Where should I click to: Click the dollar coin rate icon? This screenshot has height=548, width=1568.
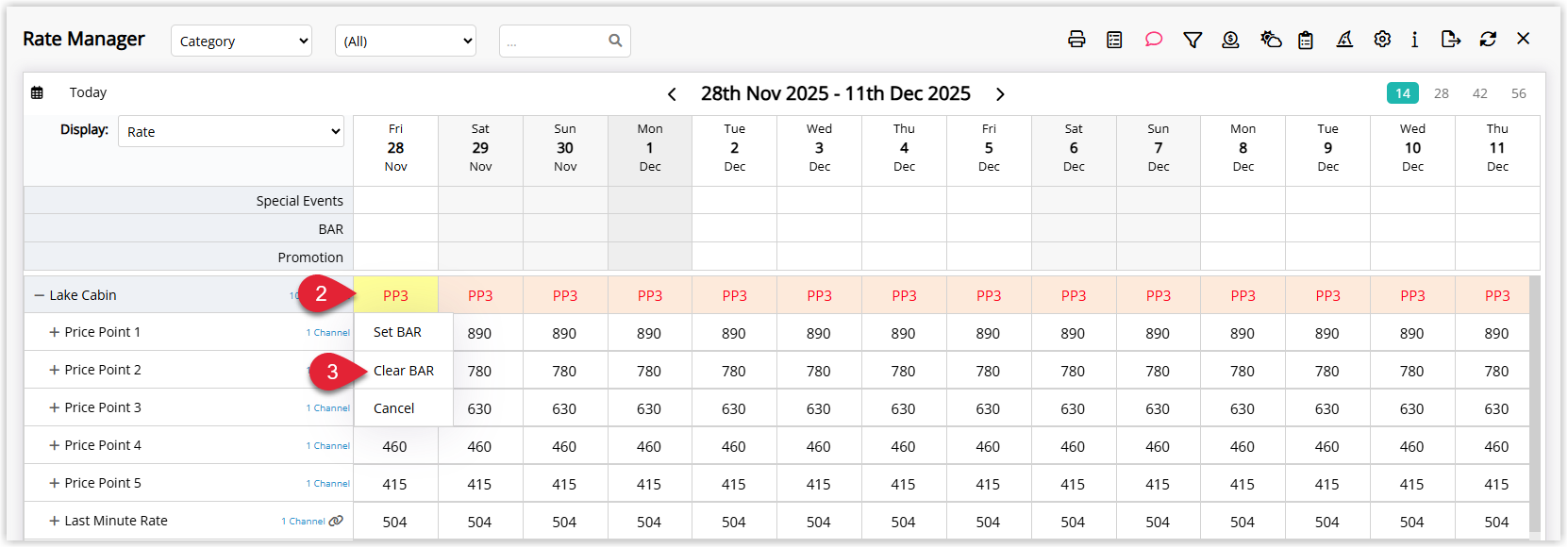1230,40
